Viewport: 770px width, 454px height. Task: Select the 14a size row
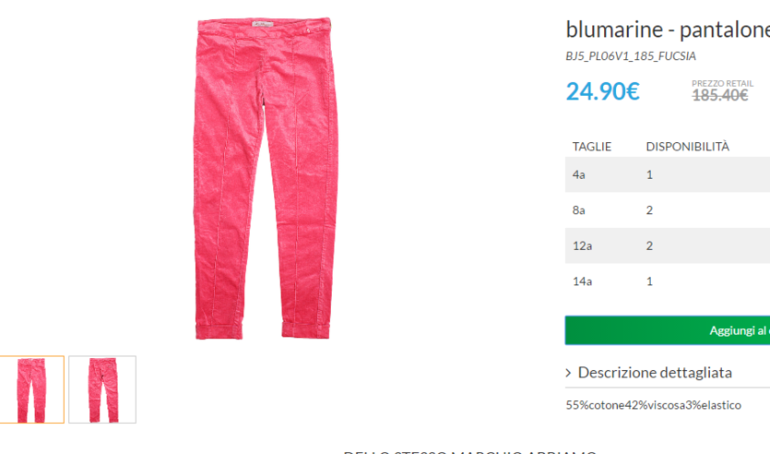click(667, 281)
